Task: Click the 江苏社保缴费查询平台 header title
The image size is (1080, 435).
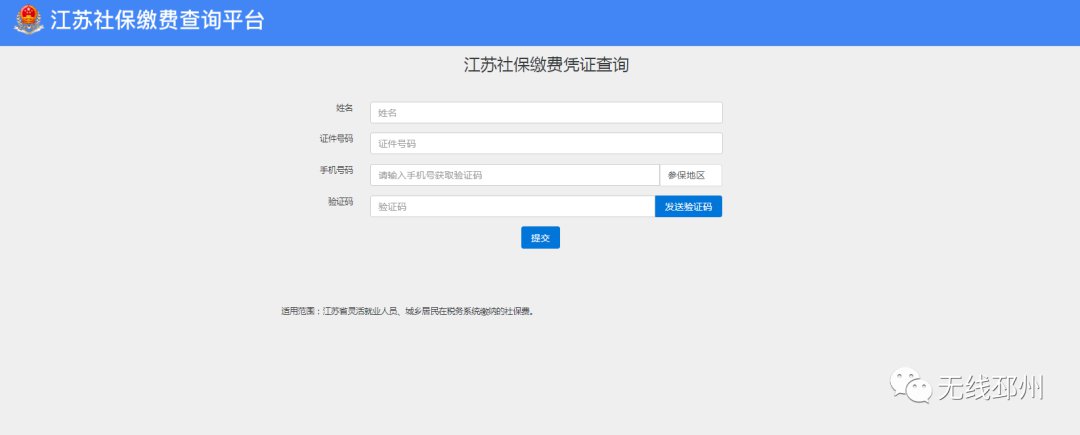Action: coord(157,21)
